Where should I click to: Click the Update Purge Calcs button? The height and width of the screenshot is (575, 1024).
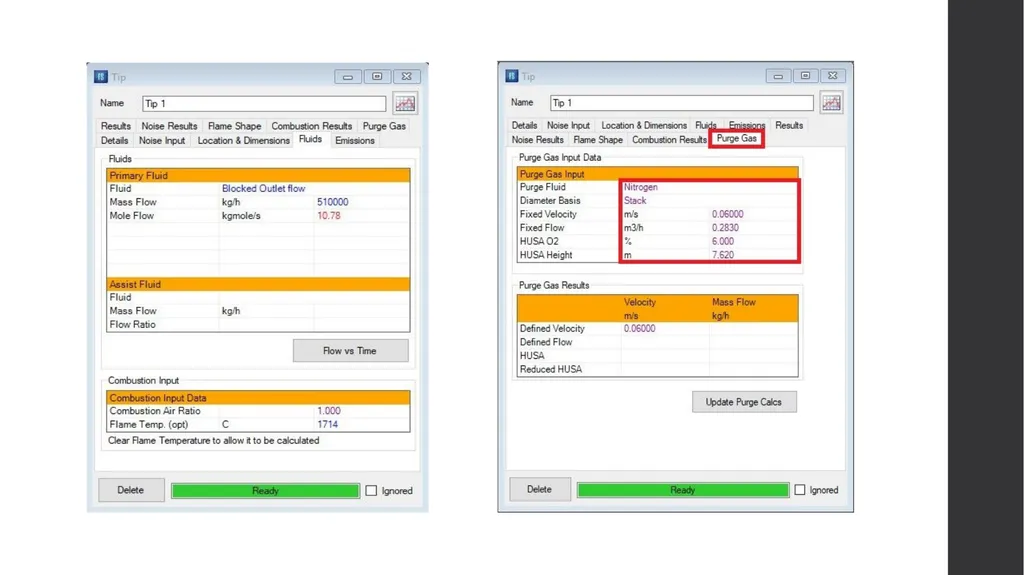click(x=744, y=402)
